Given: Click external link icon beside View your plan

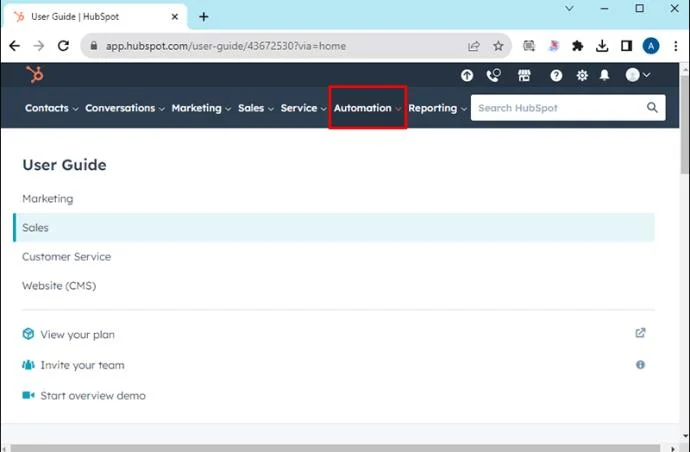Looking at the screenshot, I should [x=640, y=333].
